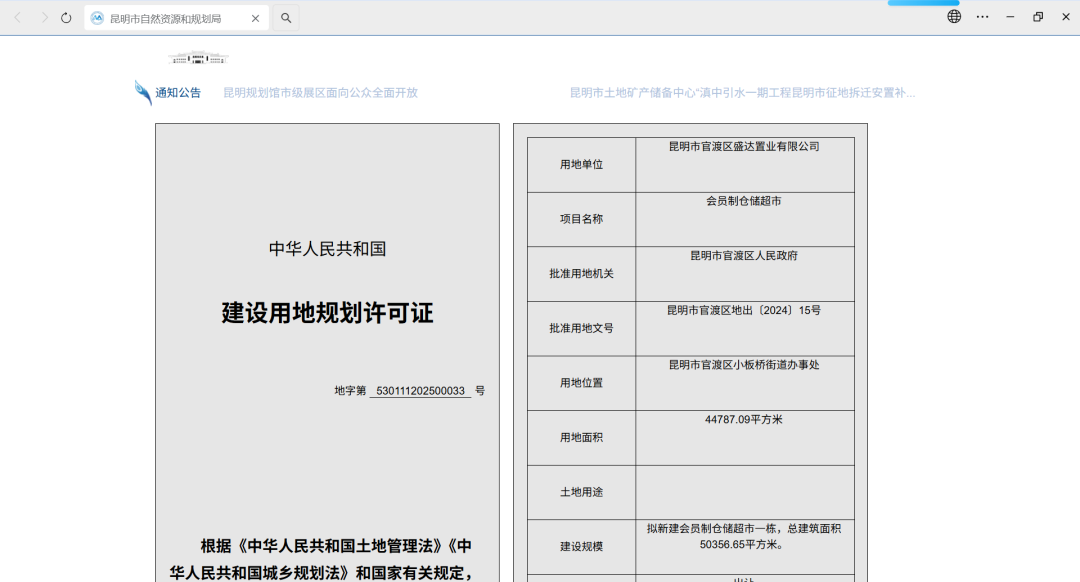Open the 昆明规划馆市级展区面向公众全面开放 notice
This screenshot has height=582, width=1080.
click(320, 93)
